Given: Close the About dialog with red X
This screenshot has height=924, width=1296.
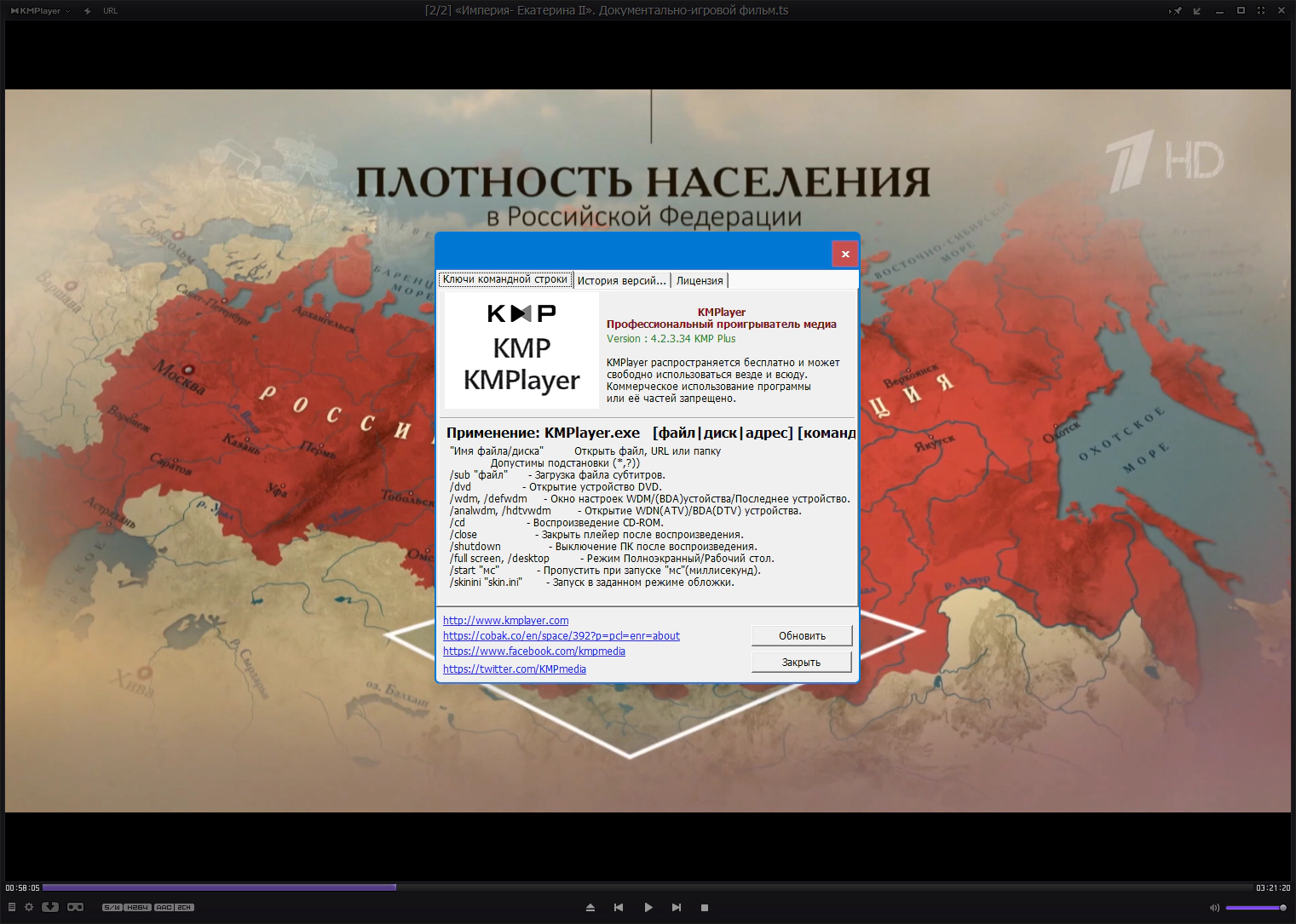Looking at the screenshot, I should pos(844,254).
